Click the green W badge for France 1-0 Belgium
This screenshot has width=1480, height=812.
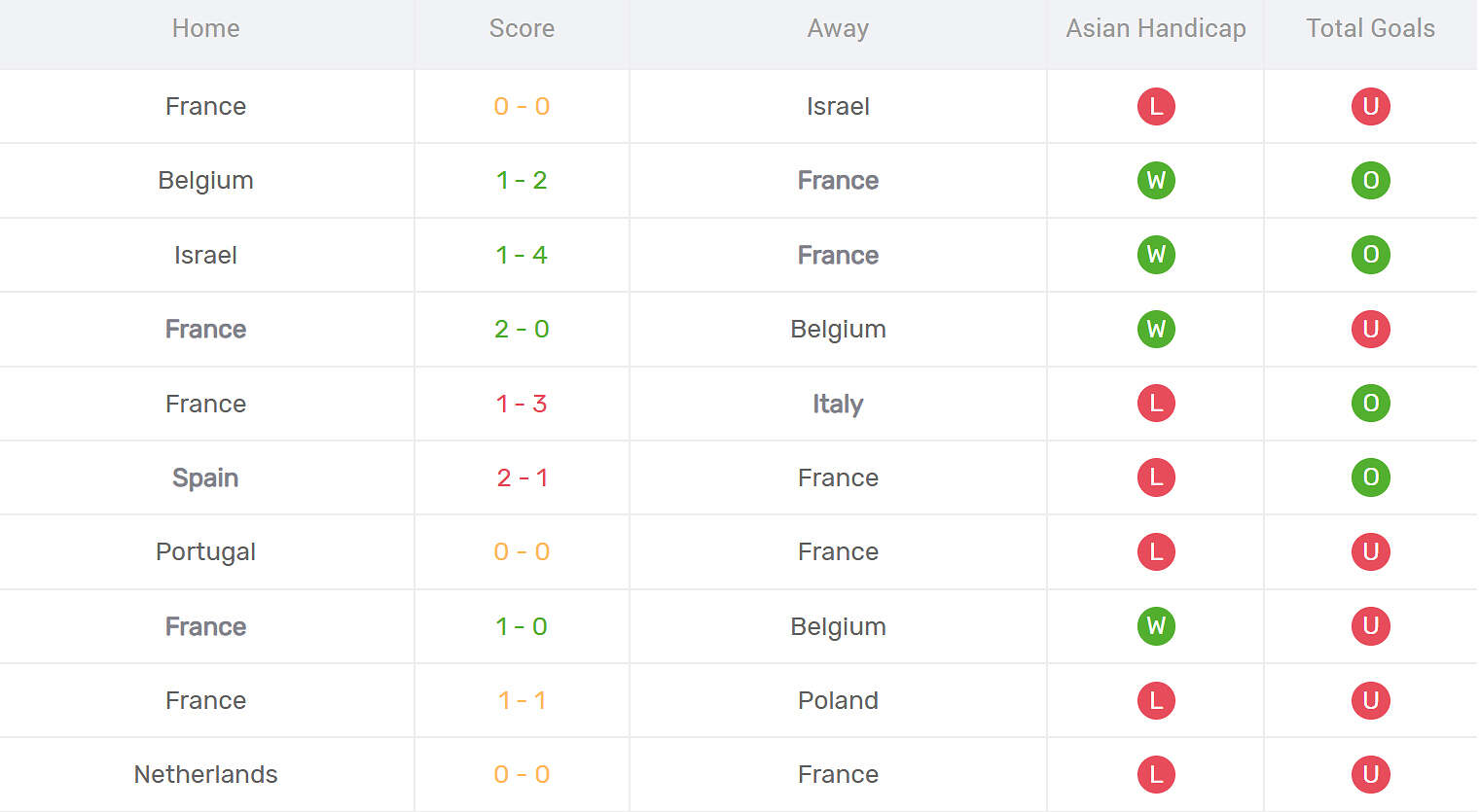(1156, 626)
